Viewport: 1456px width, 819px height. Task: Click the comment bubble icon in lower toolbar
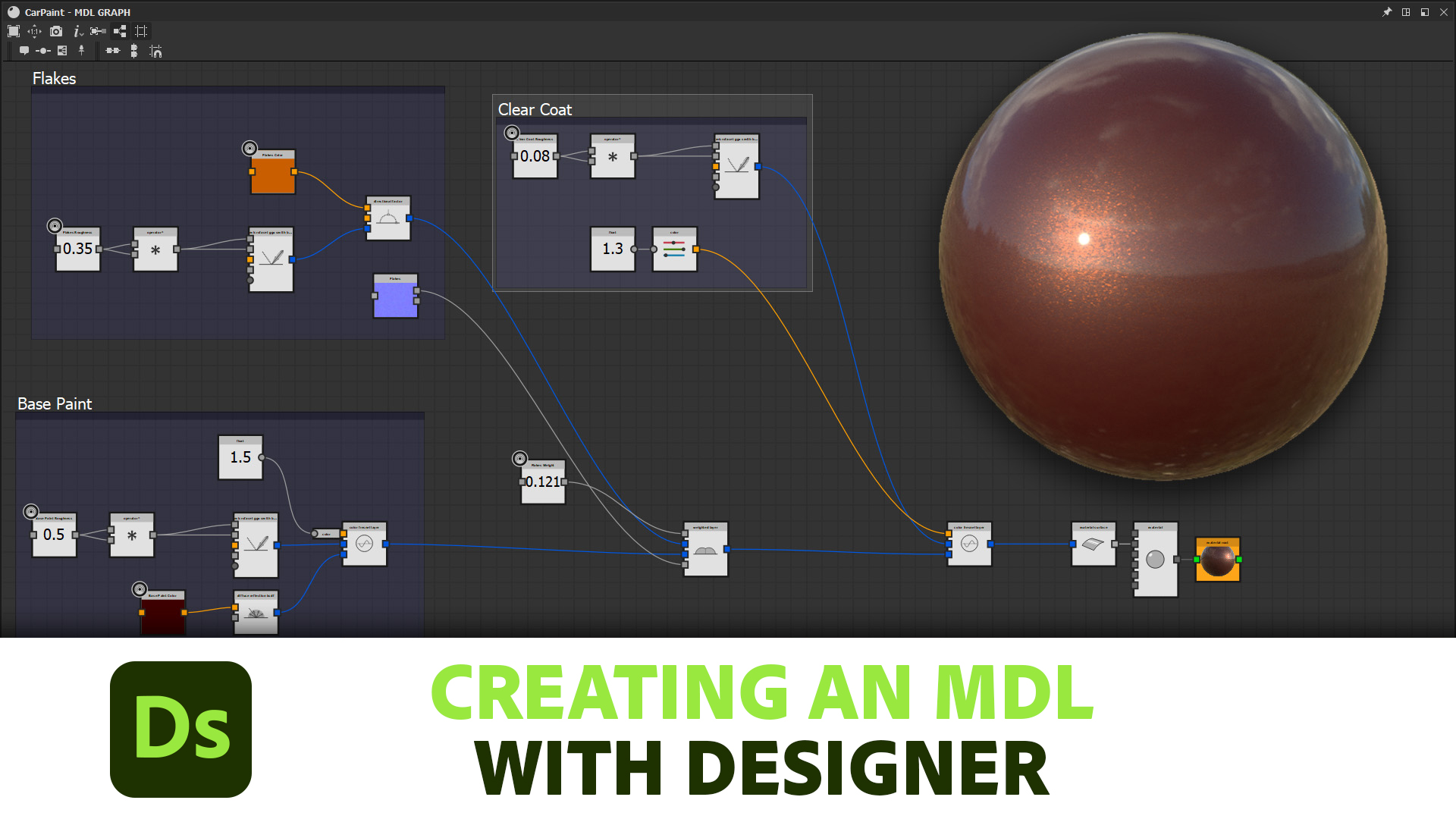click(x=24, y=51)
